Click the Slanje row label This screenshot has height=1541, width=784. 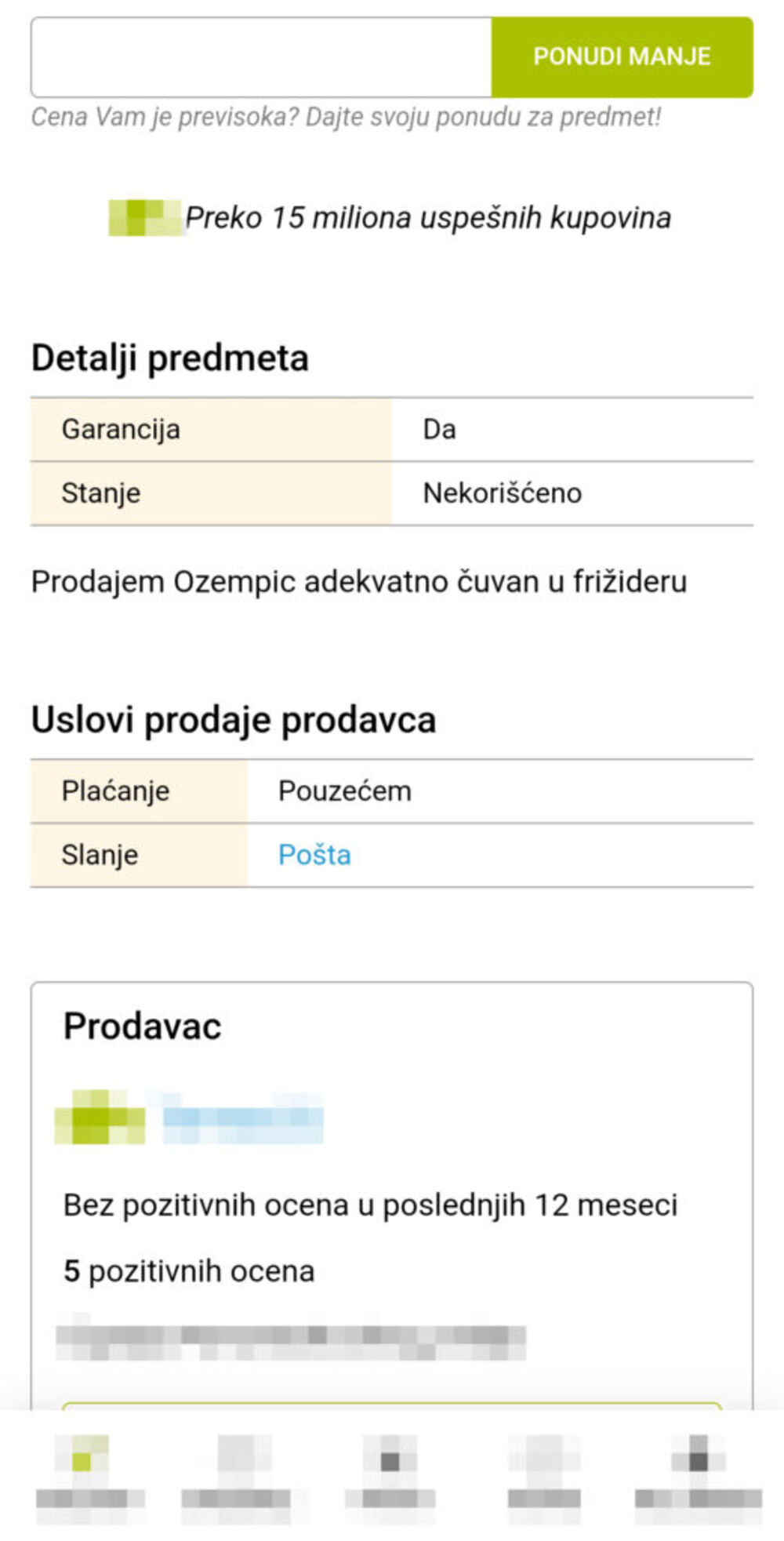click(100, 855)
